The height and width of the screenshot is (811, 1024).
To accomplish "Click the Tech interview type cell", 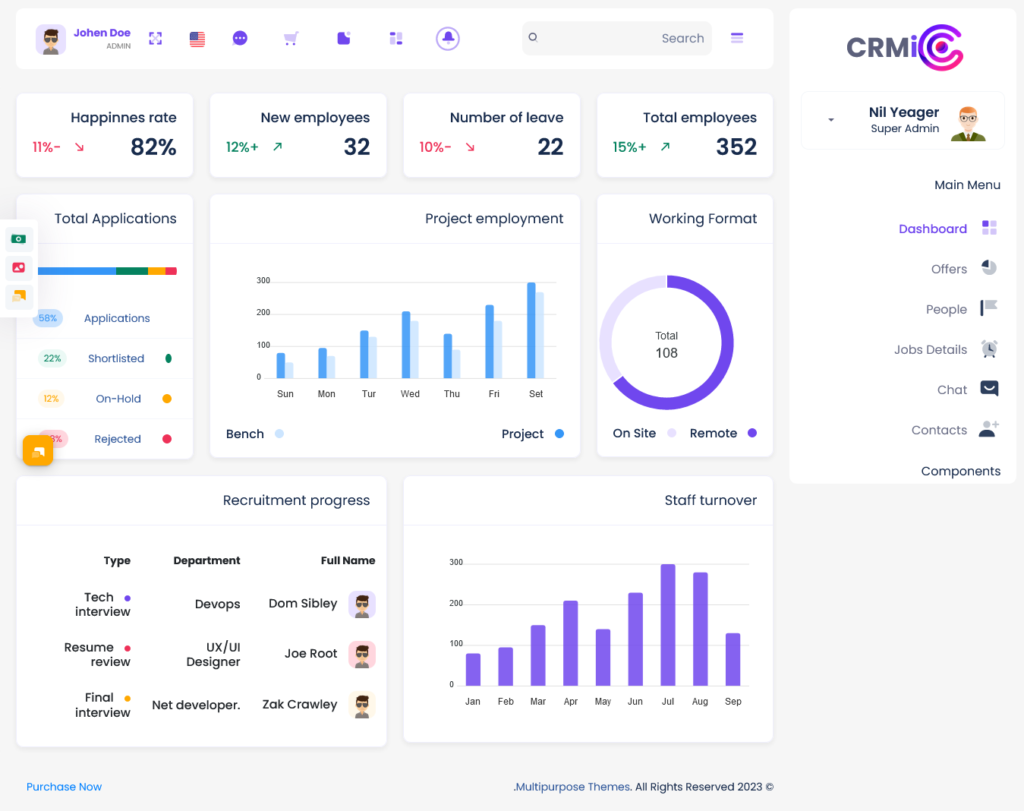I will pos(103,604).
